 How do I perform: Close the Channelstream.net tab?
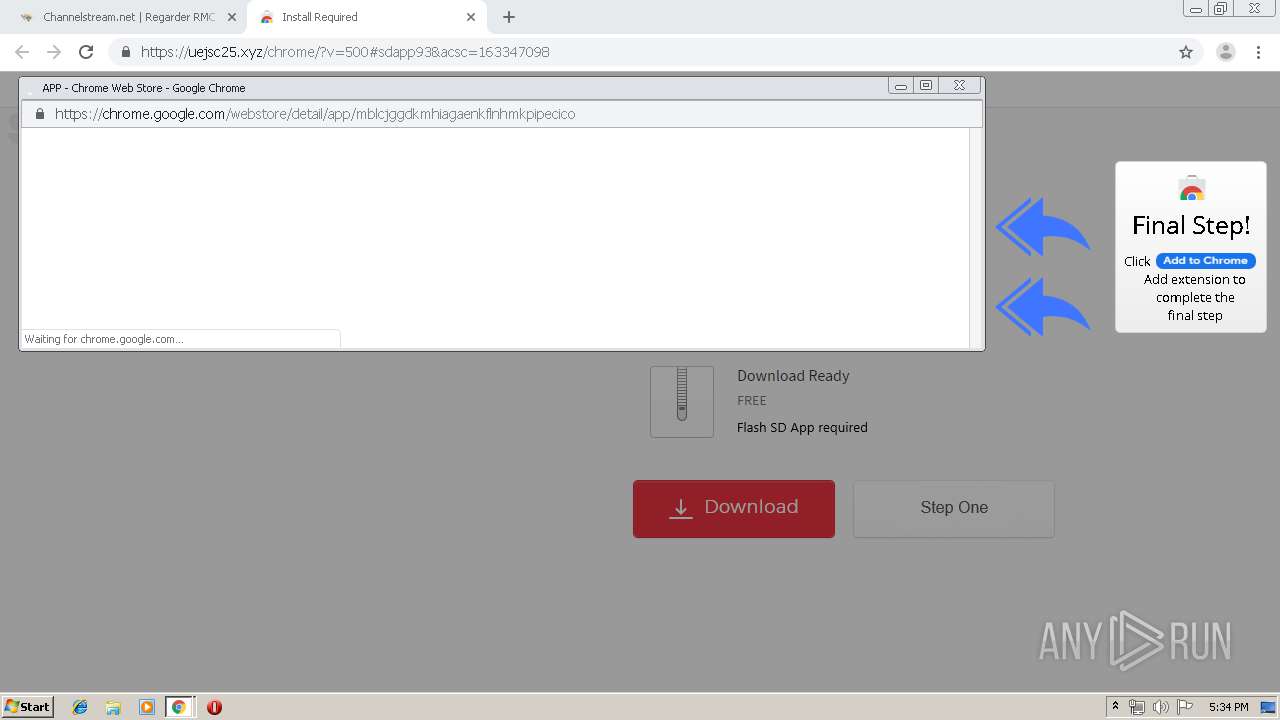[x=232, y=17]
